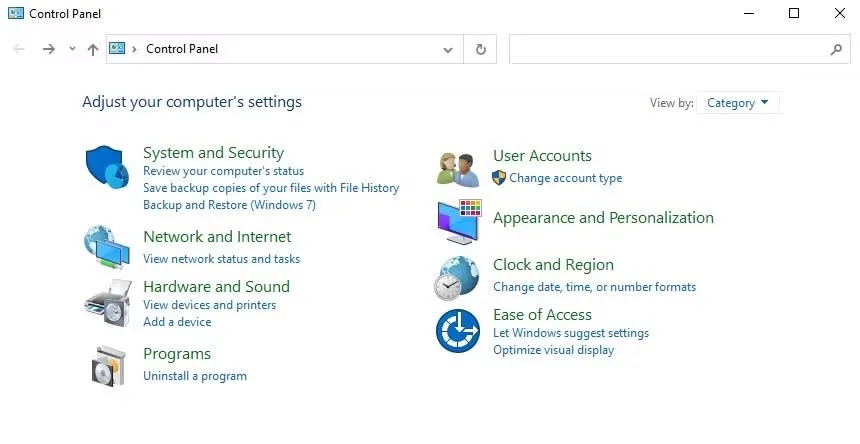Click the Clock and Region globe icon
Screen dimensions: 860x444
point(458,277)
